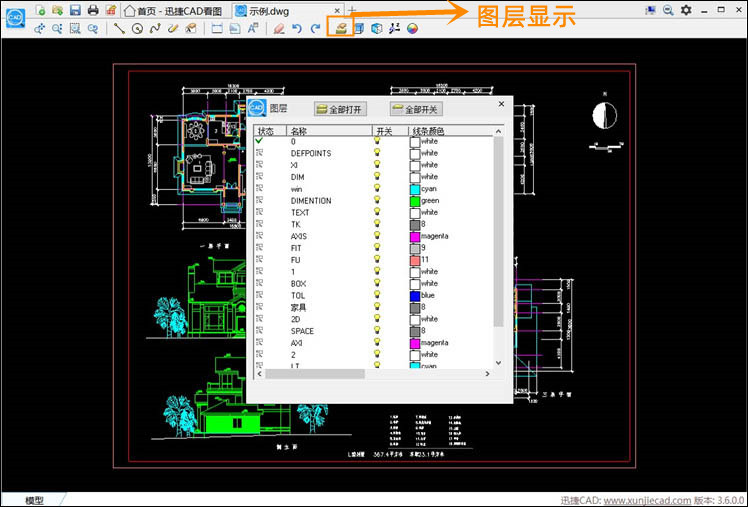Screen dimensions: 748x507
Task: Toggle the bulb for layer win
Action: pos(377,188)
